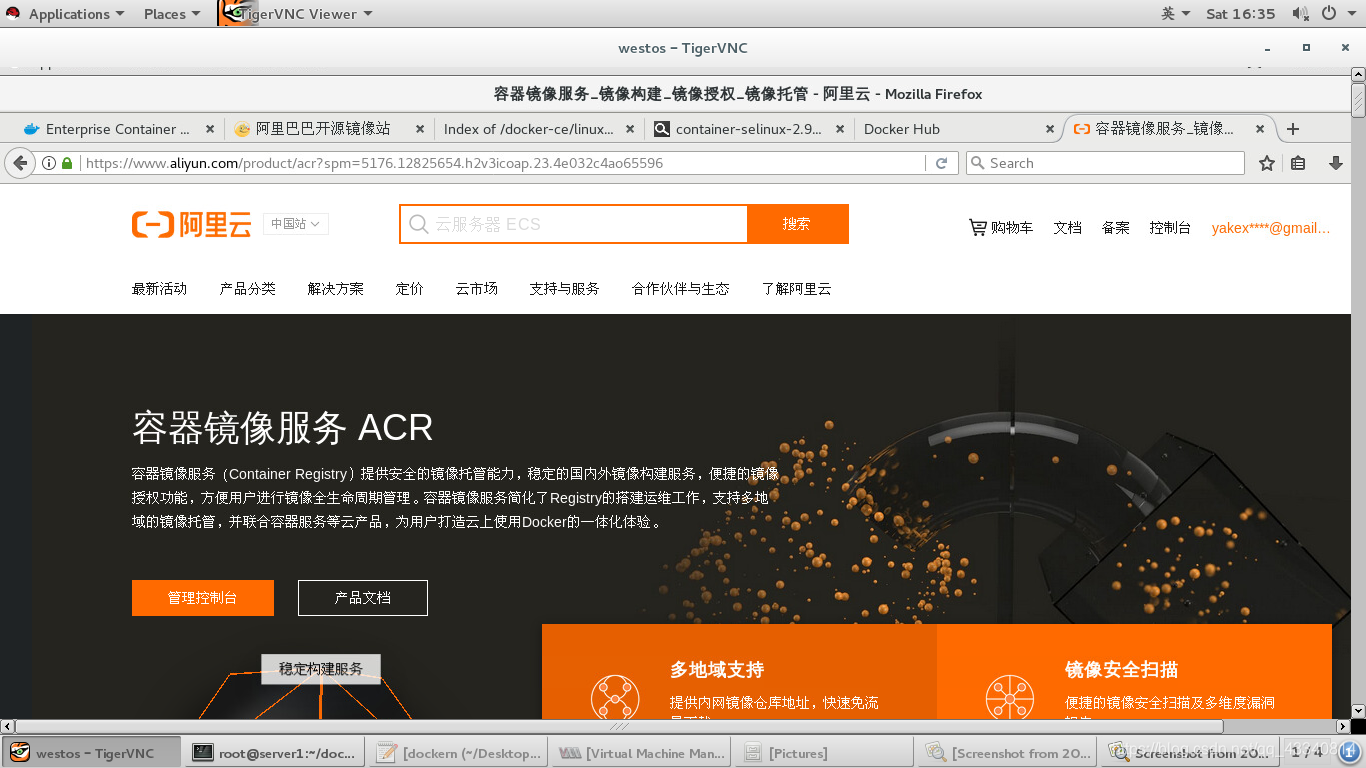Open the Places menu

[171, 13]
